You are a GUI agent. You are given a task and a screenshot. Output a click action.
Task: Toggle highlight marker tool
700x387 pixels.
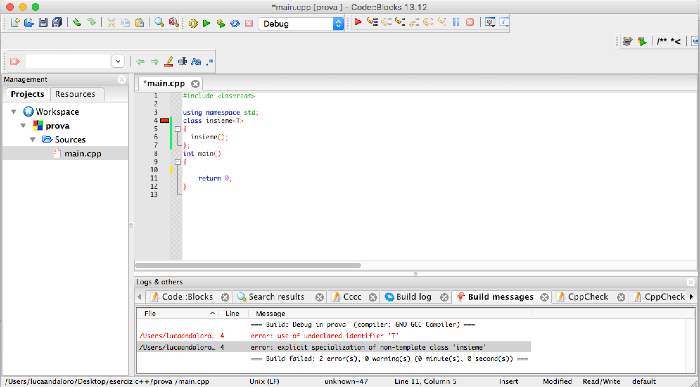coord(168,62)
